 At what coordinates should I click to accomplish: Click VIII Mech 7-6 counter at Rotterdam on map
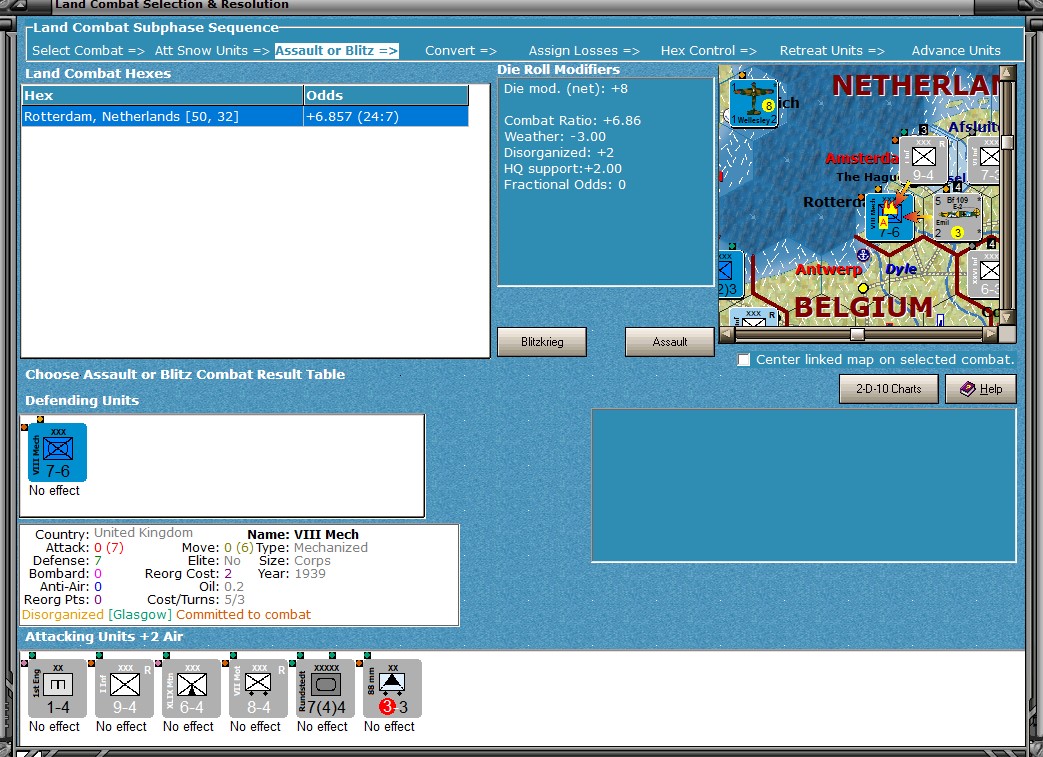(889, 217)
